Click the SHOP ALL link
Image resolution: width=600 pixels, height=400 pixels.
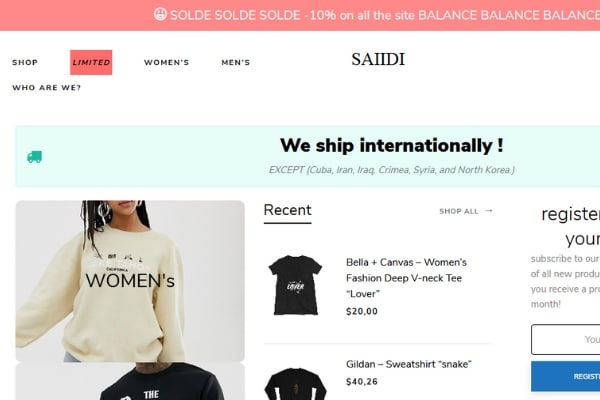pos(459,211)
